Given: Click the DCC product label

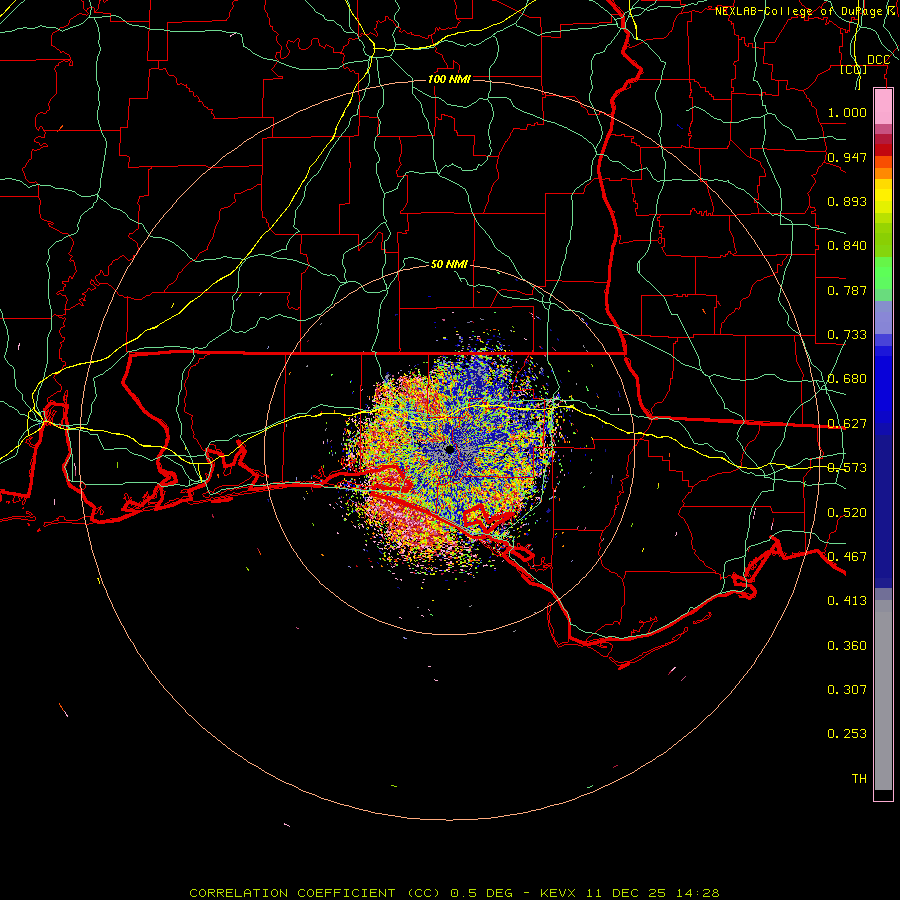Looking at the screenshot, I should click(x=878, y=60).
